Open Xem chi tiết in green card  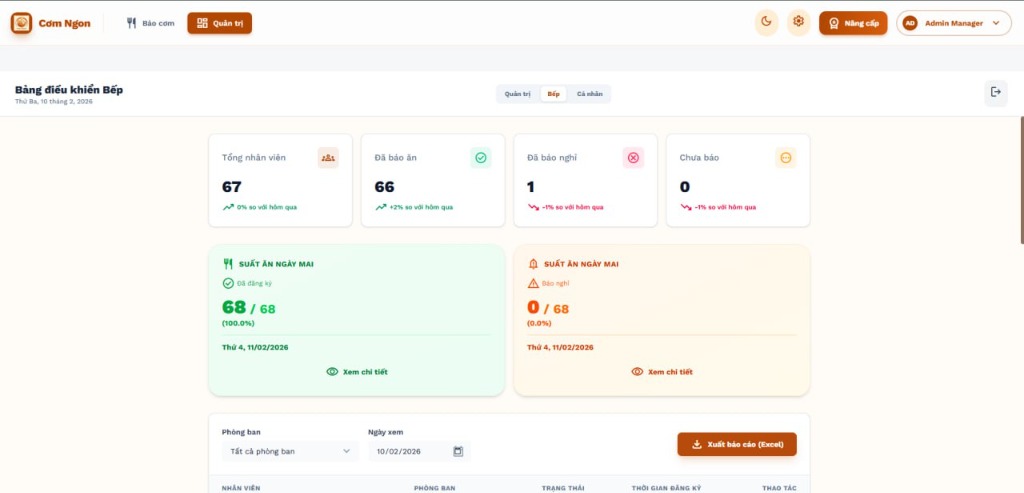tap(357, 372)
